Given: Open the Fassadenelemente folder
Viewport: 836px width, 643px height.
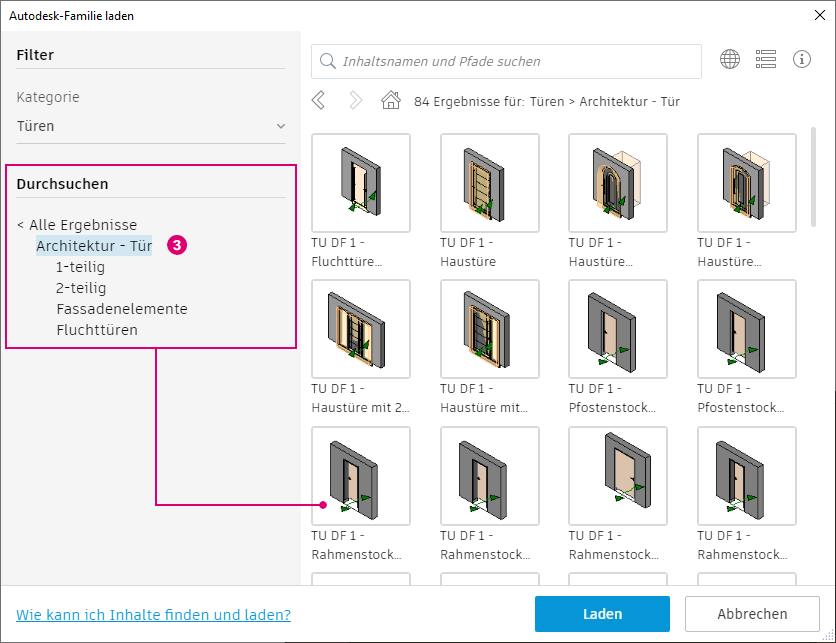Looking at the screenshot, I should click(x=122, y=309).
